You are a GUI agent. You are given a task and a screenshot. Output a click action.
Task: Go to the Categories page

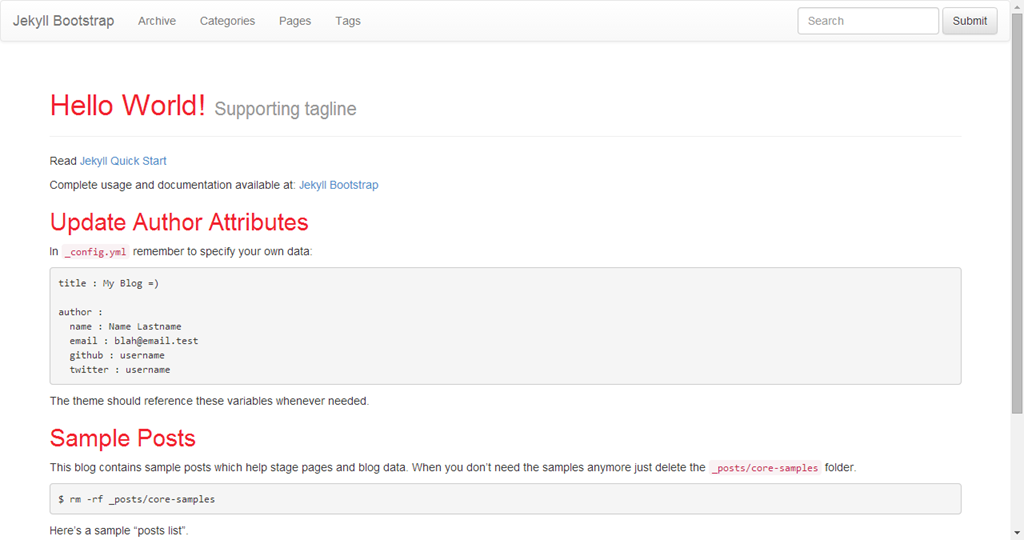pos(227,21)
